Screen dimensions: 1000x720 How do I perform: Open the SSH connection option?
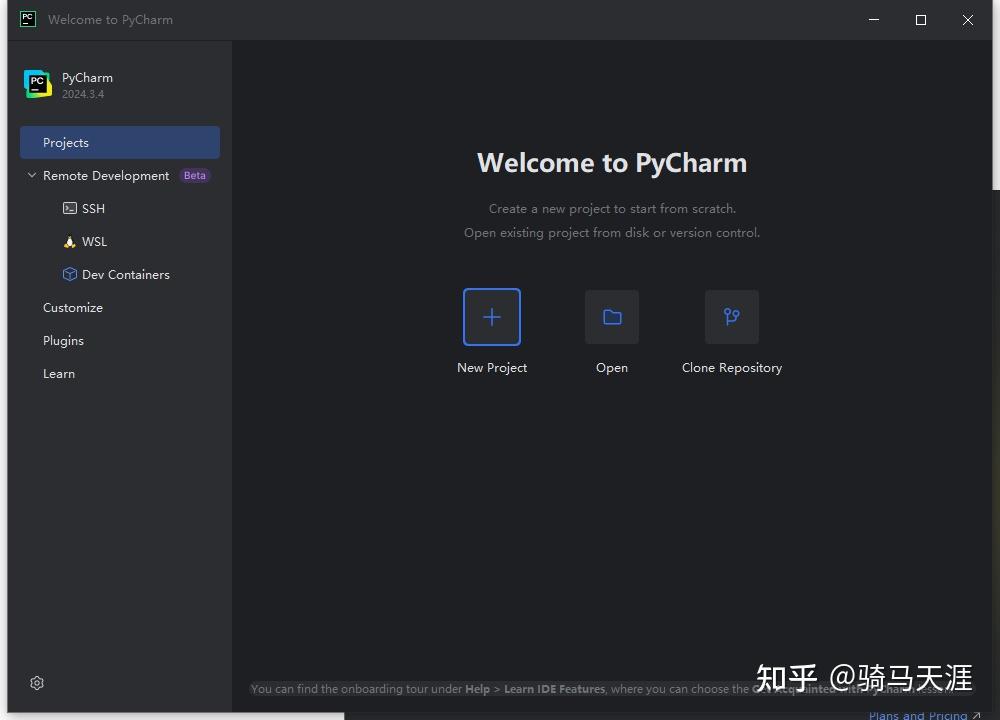92,208
